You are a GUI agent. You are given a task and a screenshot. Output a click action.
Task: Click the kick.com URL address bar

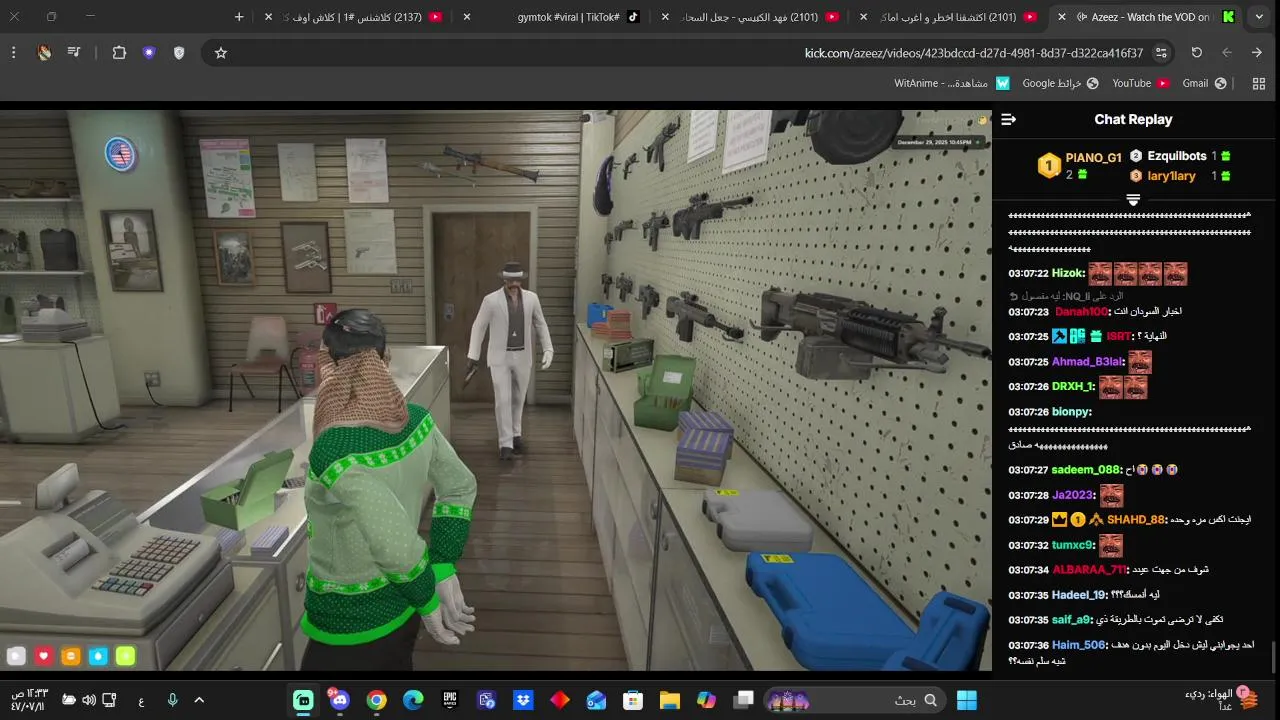click(690, 53)
